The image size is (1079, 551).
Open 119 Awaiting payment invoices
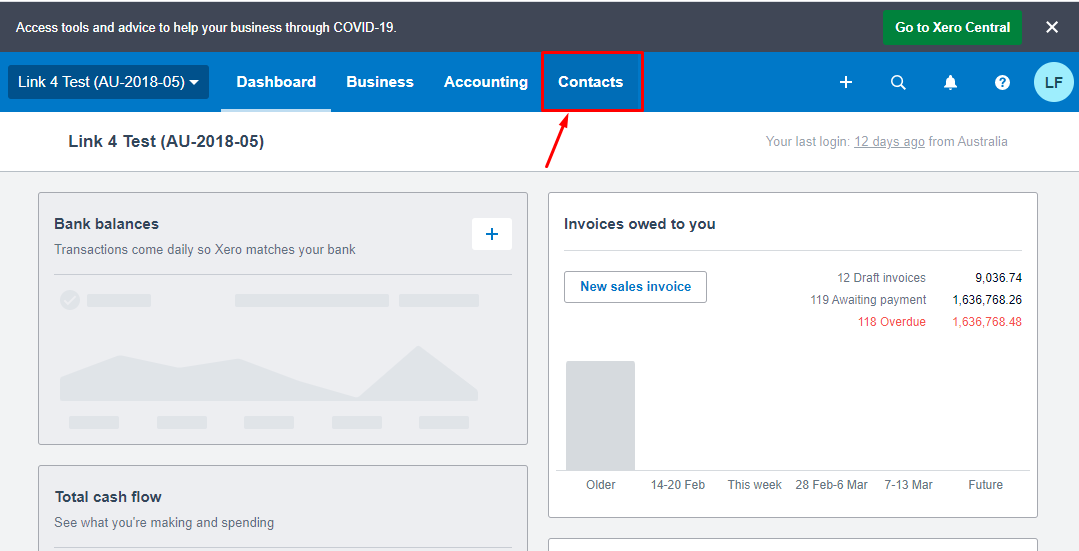coord(868,300)
